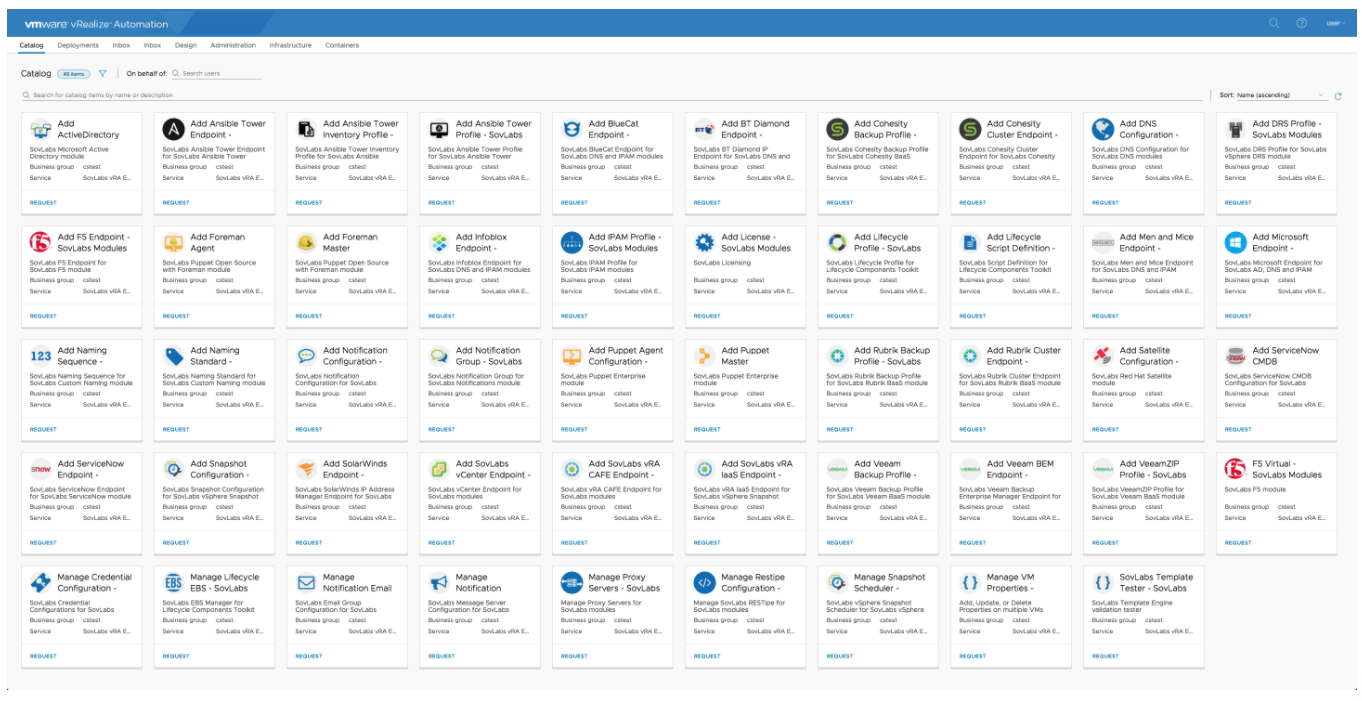Click the Add SovLabs vCenter Endpoint icon

click(439, 469)
